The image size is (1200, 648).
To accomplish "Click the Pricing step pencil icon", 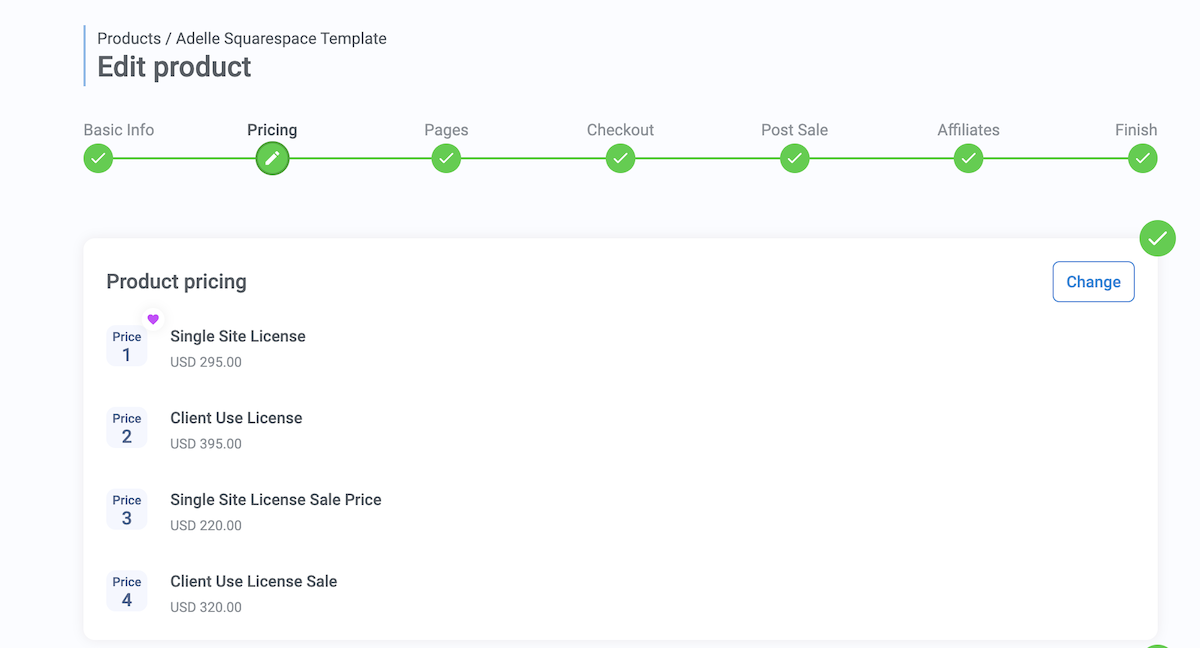I will (272, 158).
